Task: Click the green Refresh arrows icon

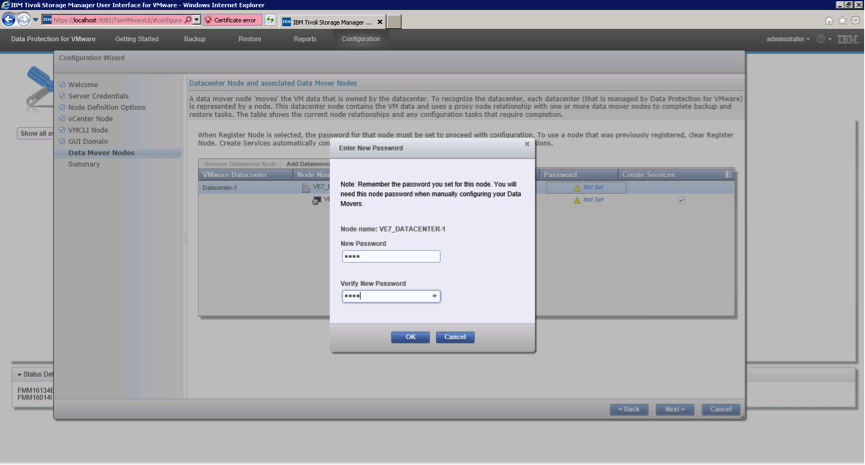Action: coord(270,20)
